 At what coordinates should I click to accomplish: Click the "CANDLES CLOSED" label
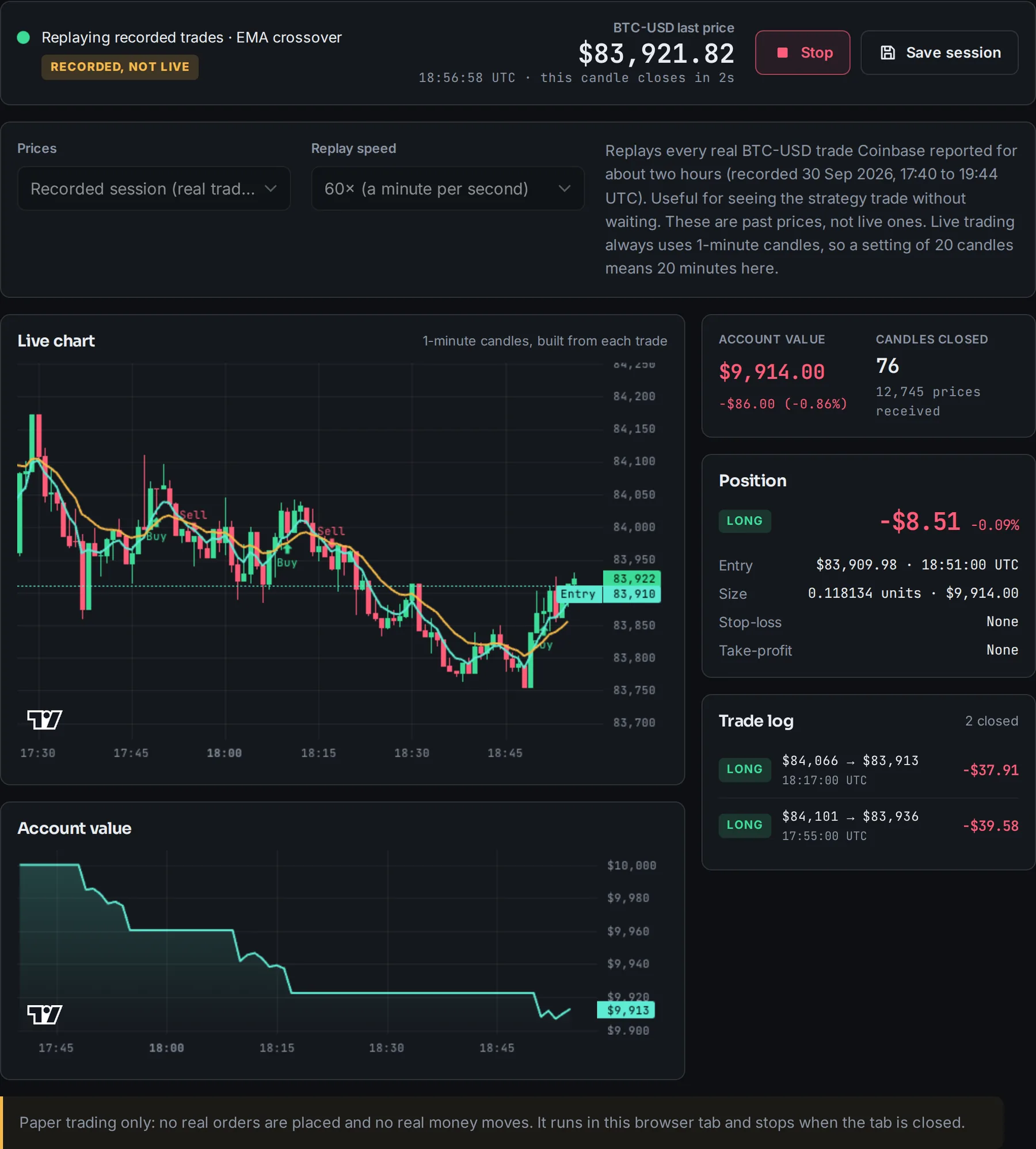coord(931,339)
